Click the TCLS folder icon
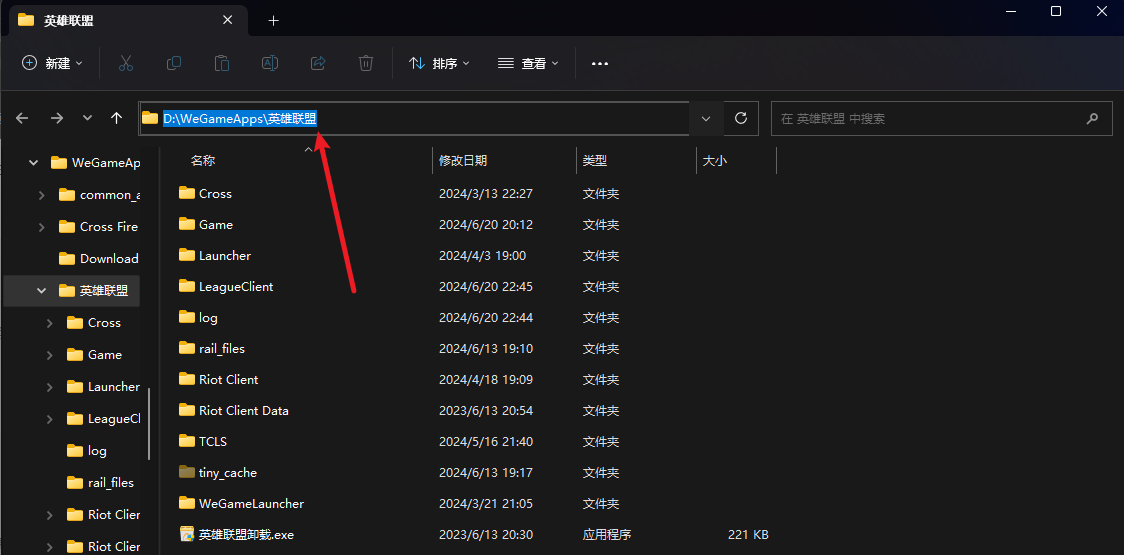This screenshot has width=1124, height=555. pos(187,442)
